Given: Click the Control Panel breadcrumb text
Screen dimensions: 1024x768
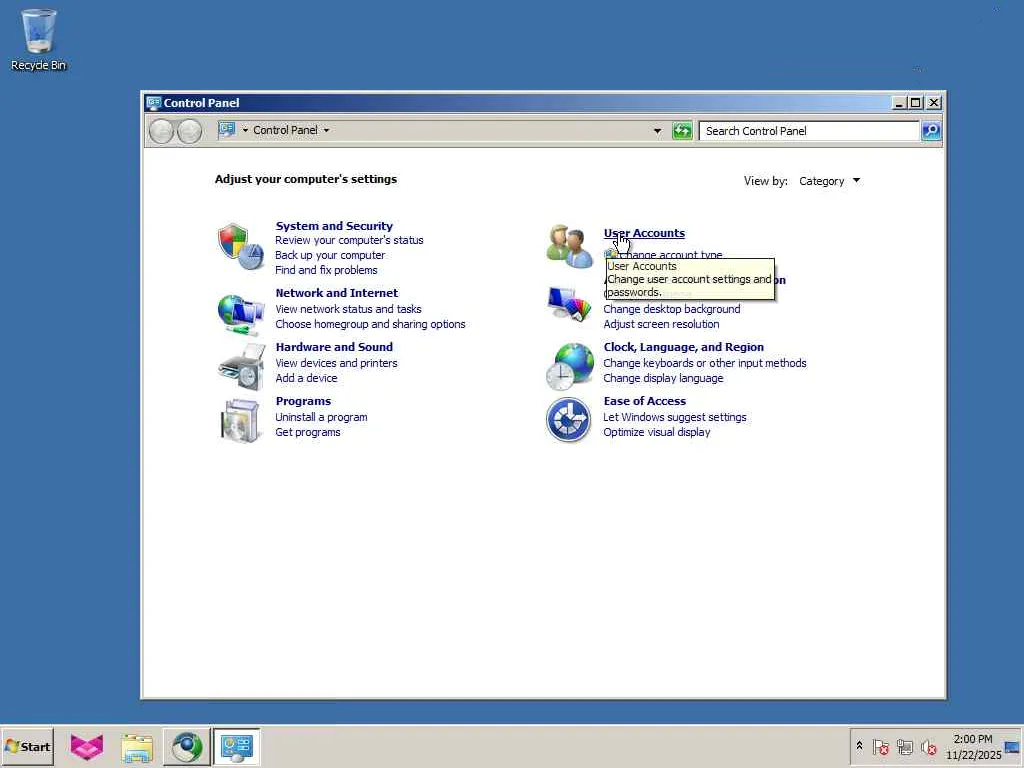Looking at the screenshot, I should coord(285,130).
